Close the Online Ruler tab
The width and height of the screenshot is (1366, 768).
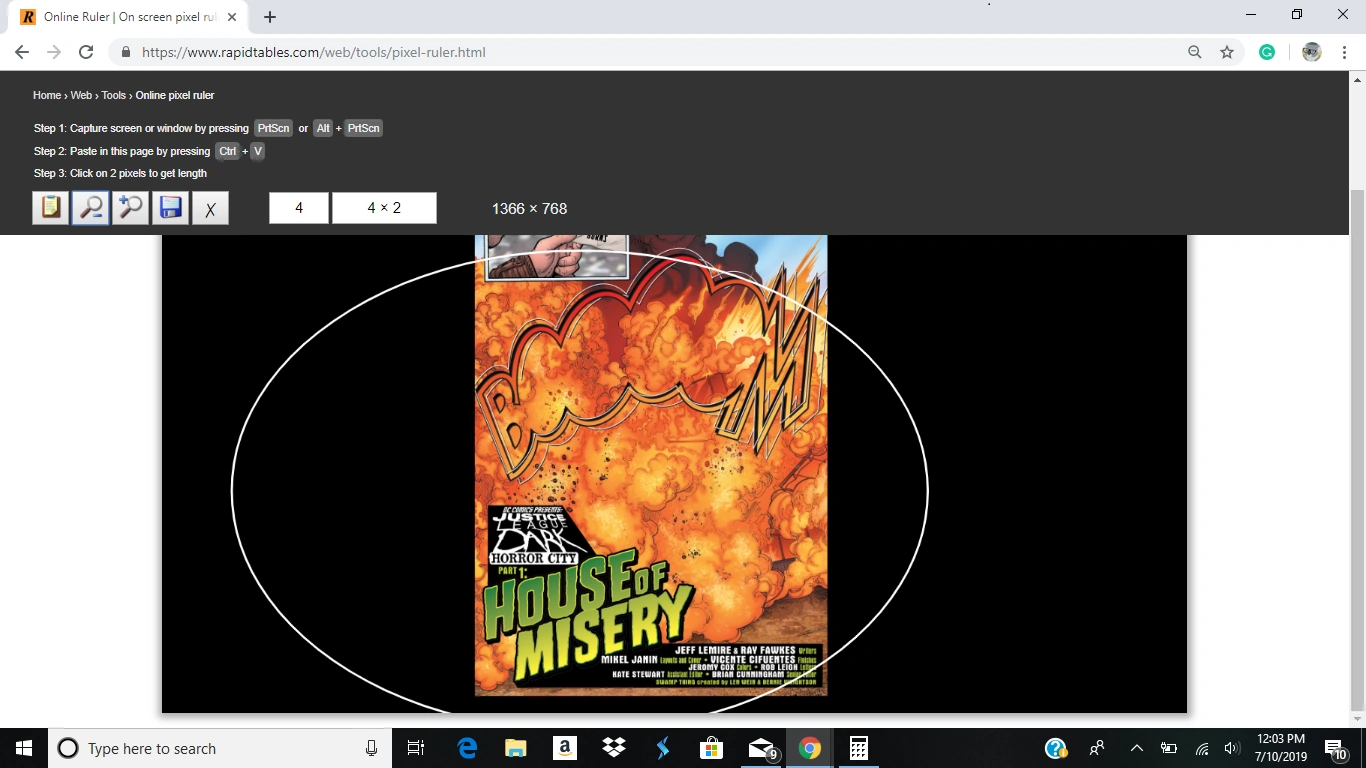pos(232,17)
